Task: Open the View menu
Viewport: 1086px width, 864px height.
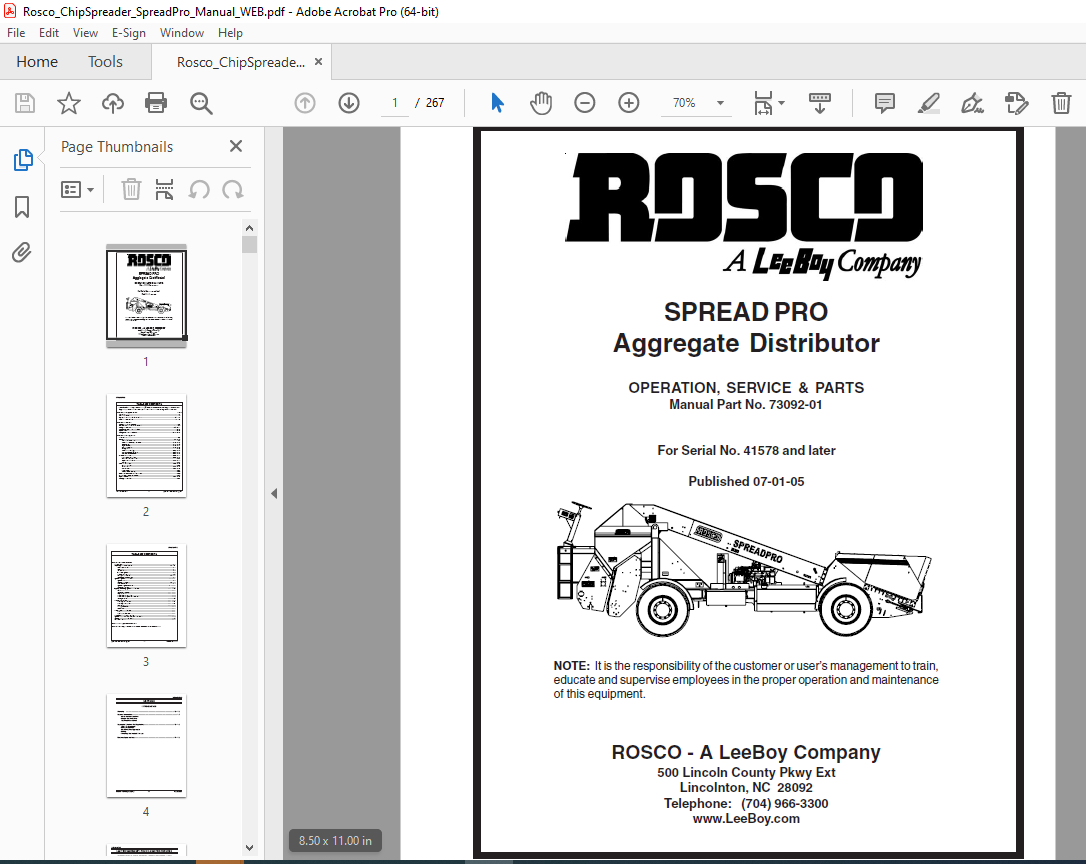Action: (x=85, y=33)
